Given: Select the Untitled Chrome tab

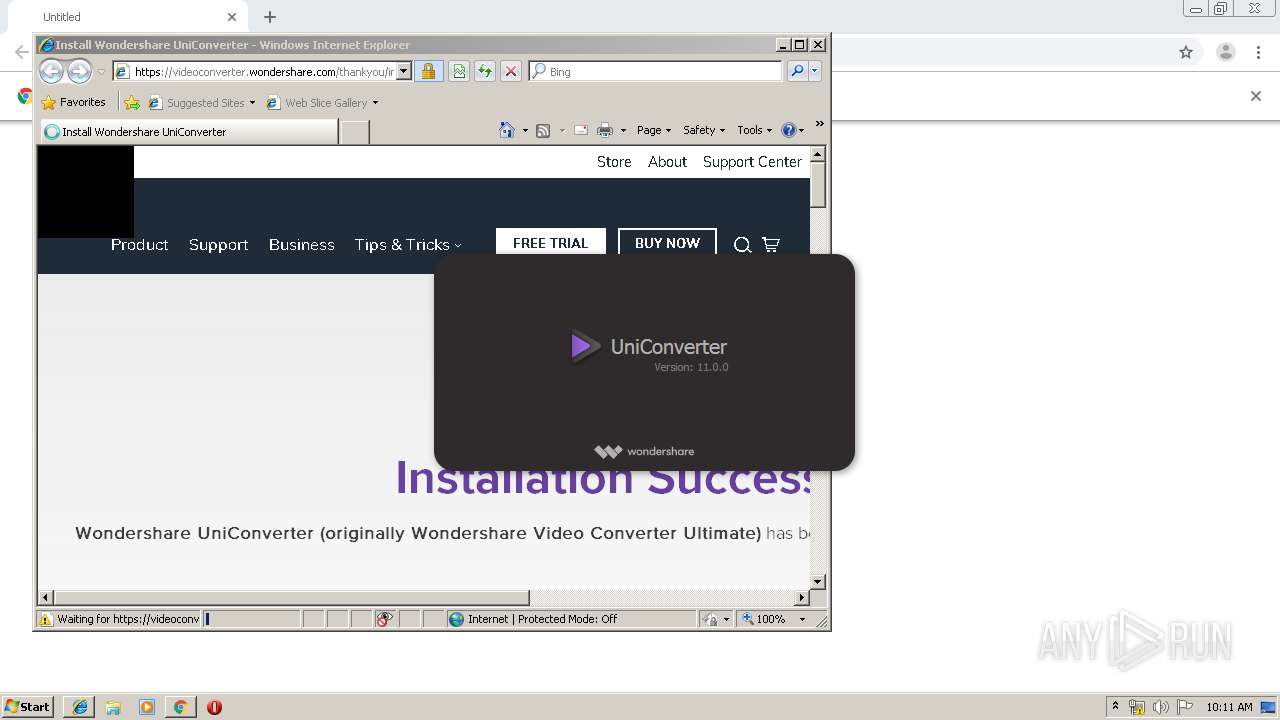Looking at the screenshot, I should point(125,17).
